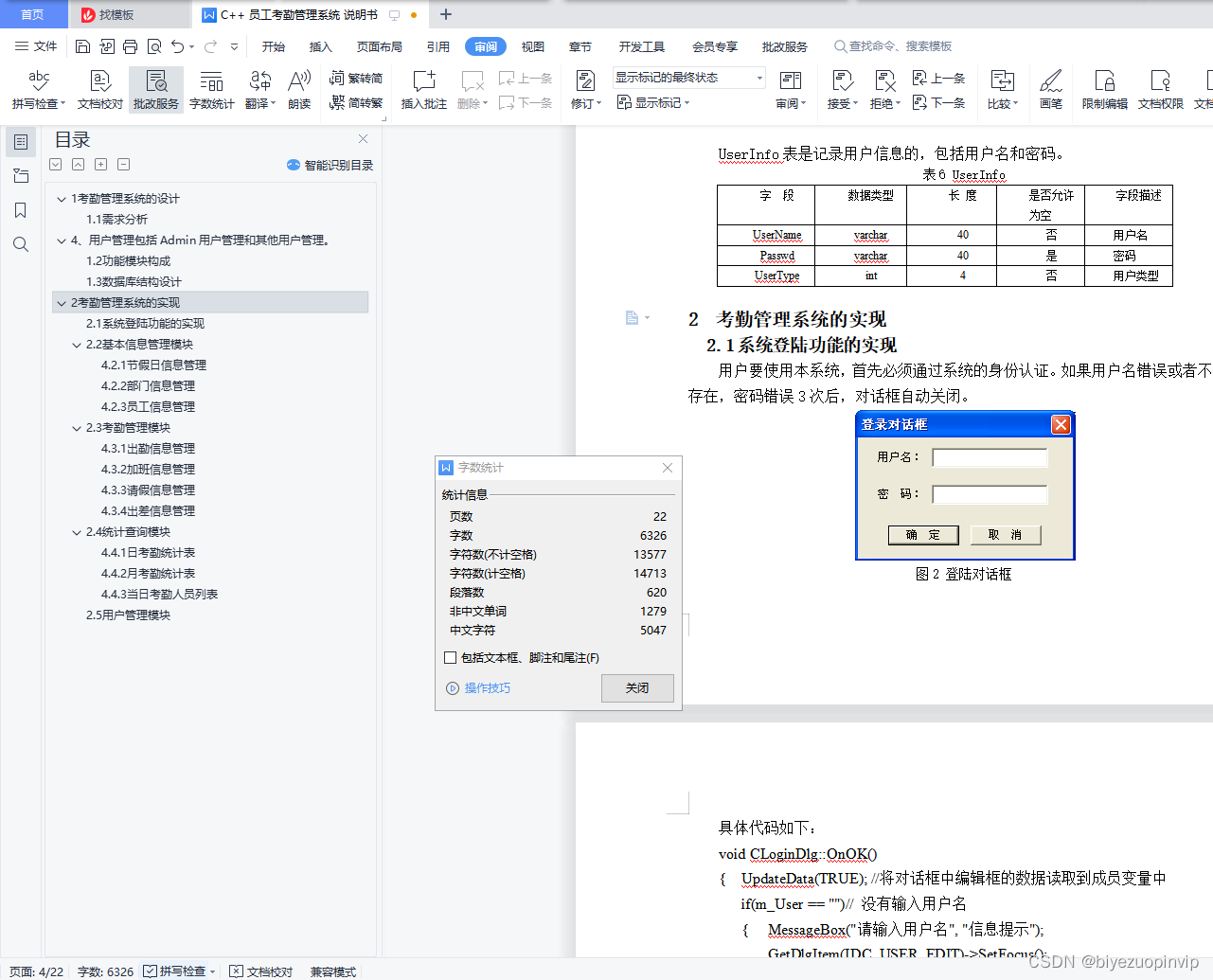Screen dimensions: 1213x980
Task: Click the compare documents icon (比较)
Action: [x=1002, y=81]
